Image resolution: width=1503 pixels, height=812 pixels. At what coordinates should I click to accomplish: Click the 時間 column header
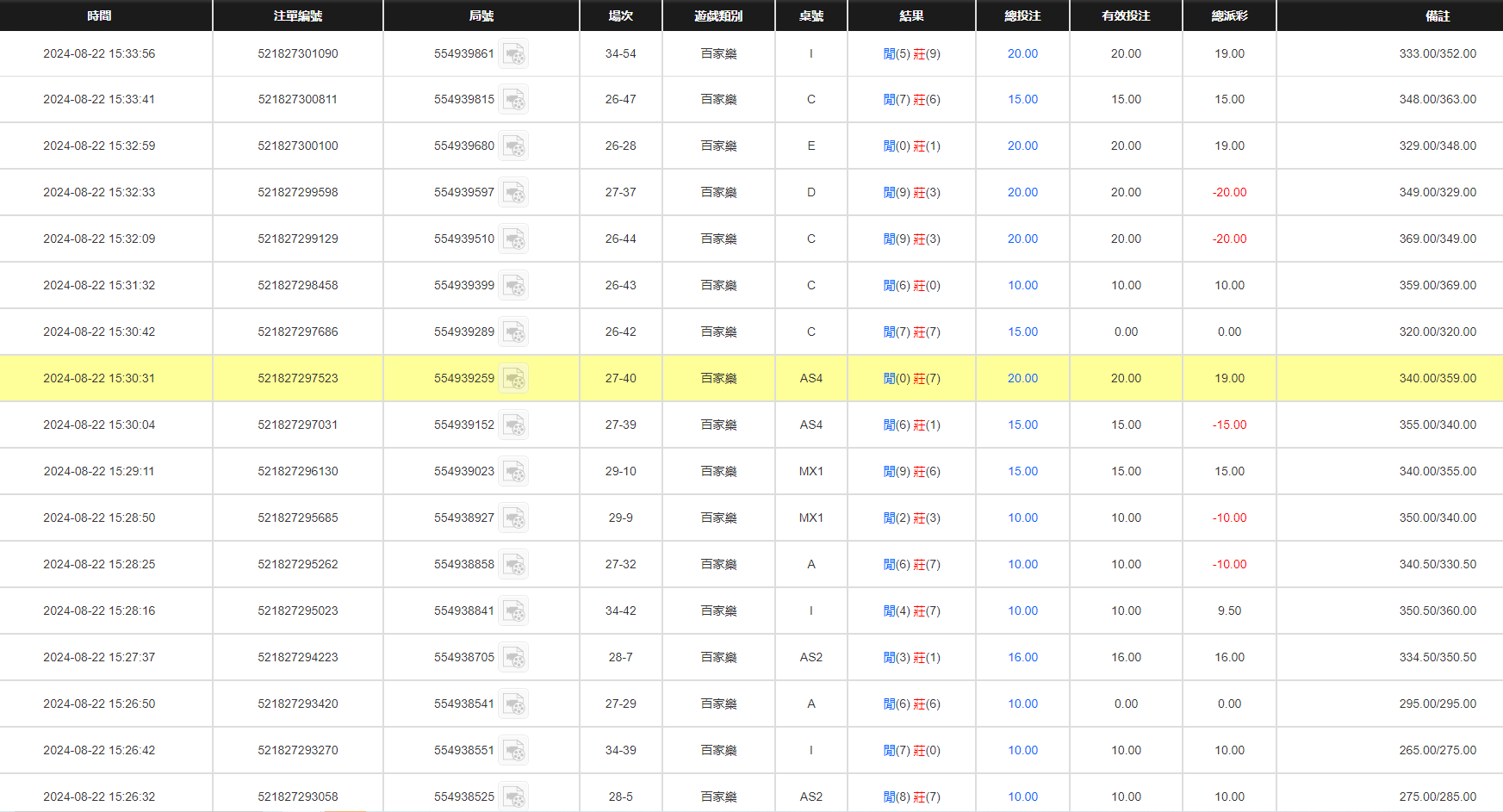99,15
